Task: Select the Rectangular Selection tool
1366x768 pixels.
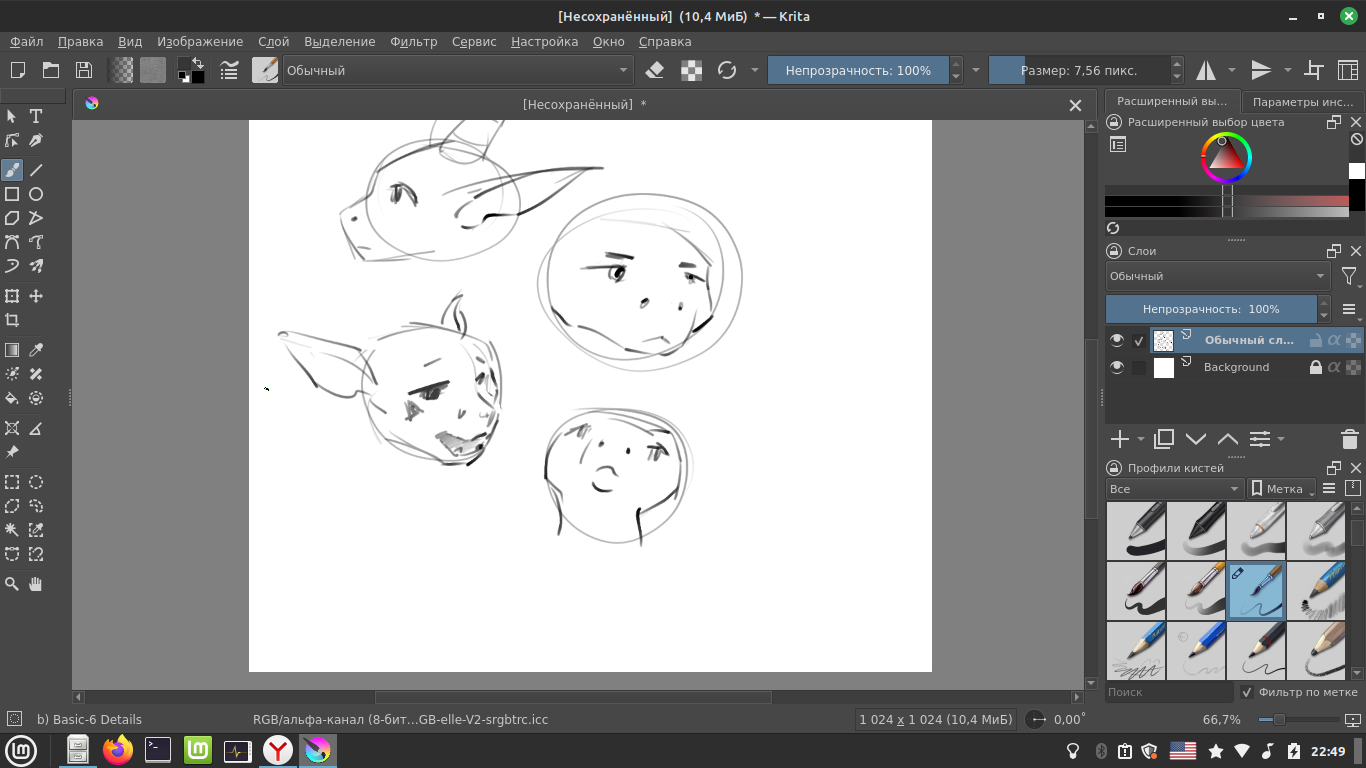Action: [x=12, y=482]
